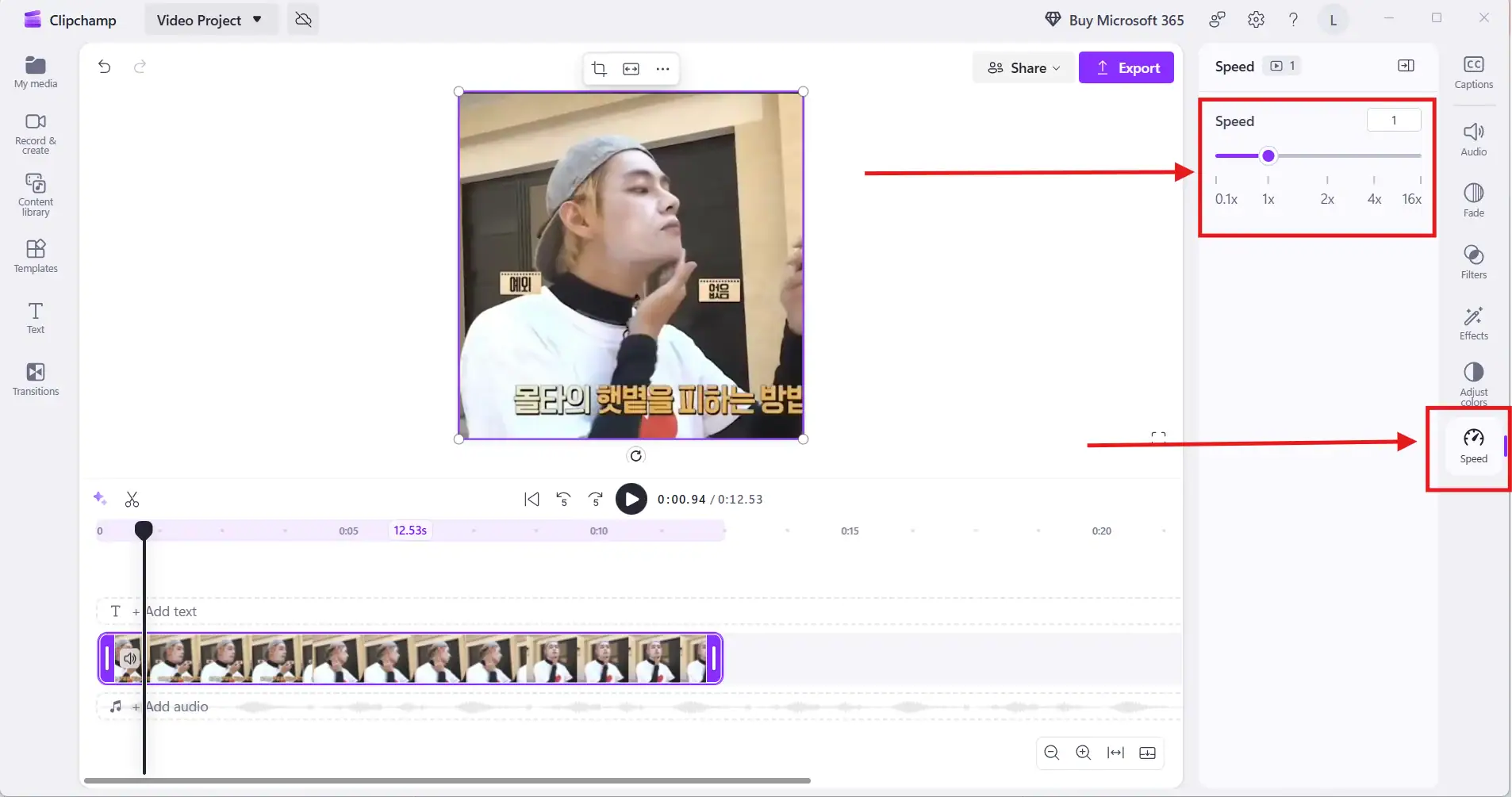This screenshot has width=1512, height=797.
Task: Click the rotate handle below the video
Action: click(x=635, y=455)
